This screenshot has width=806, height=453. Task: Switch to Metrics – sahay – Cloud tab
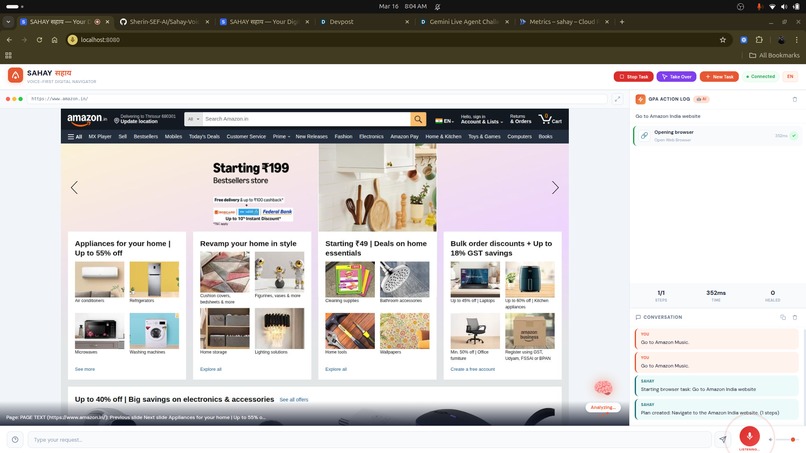pos(562,22)
